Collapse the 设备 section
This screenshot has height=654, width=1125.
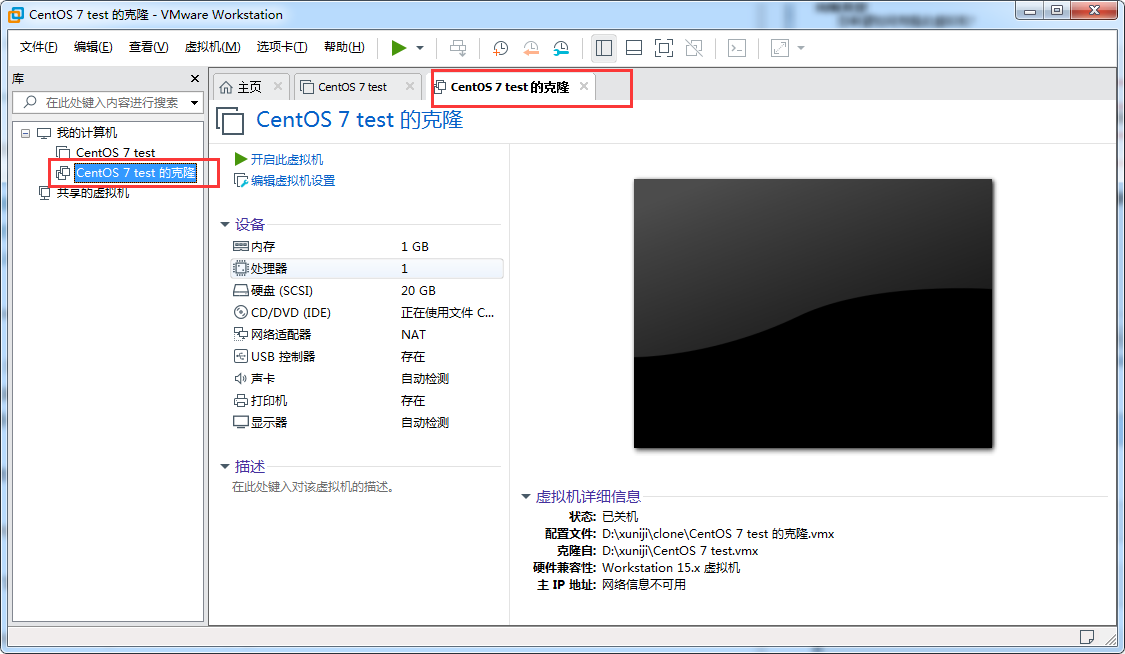tap(225, 224)
